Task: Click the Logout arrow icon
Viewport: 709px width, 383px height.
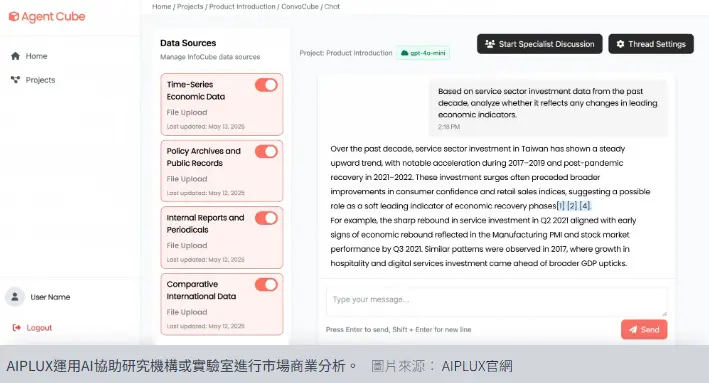Action: pos(17,327)
